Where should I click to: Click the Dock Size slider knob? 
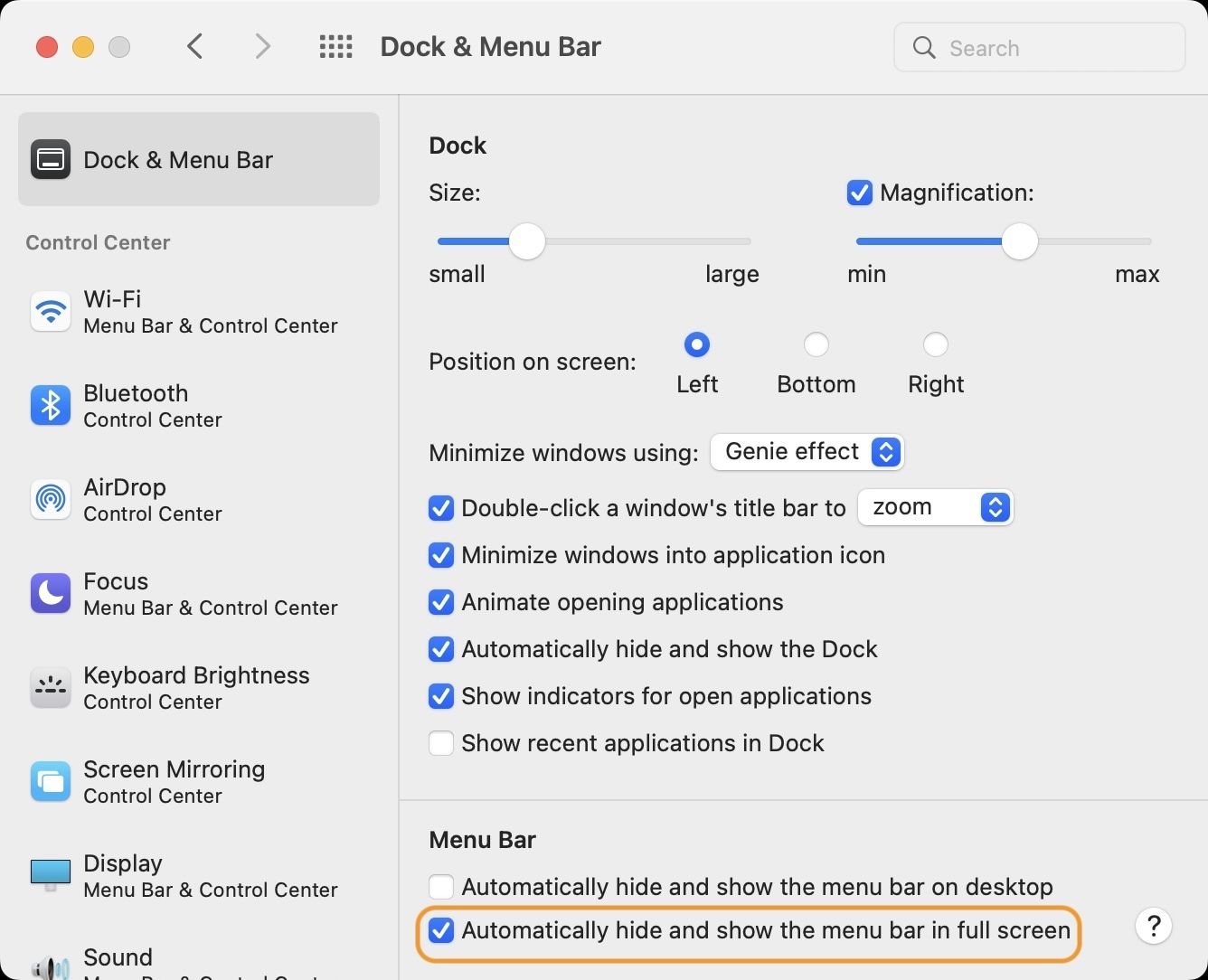click(x=527, y=241)
